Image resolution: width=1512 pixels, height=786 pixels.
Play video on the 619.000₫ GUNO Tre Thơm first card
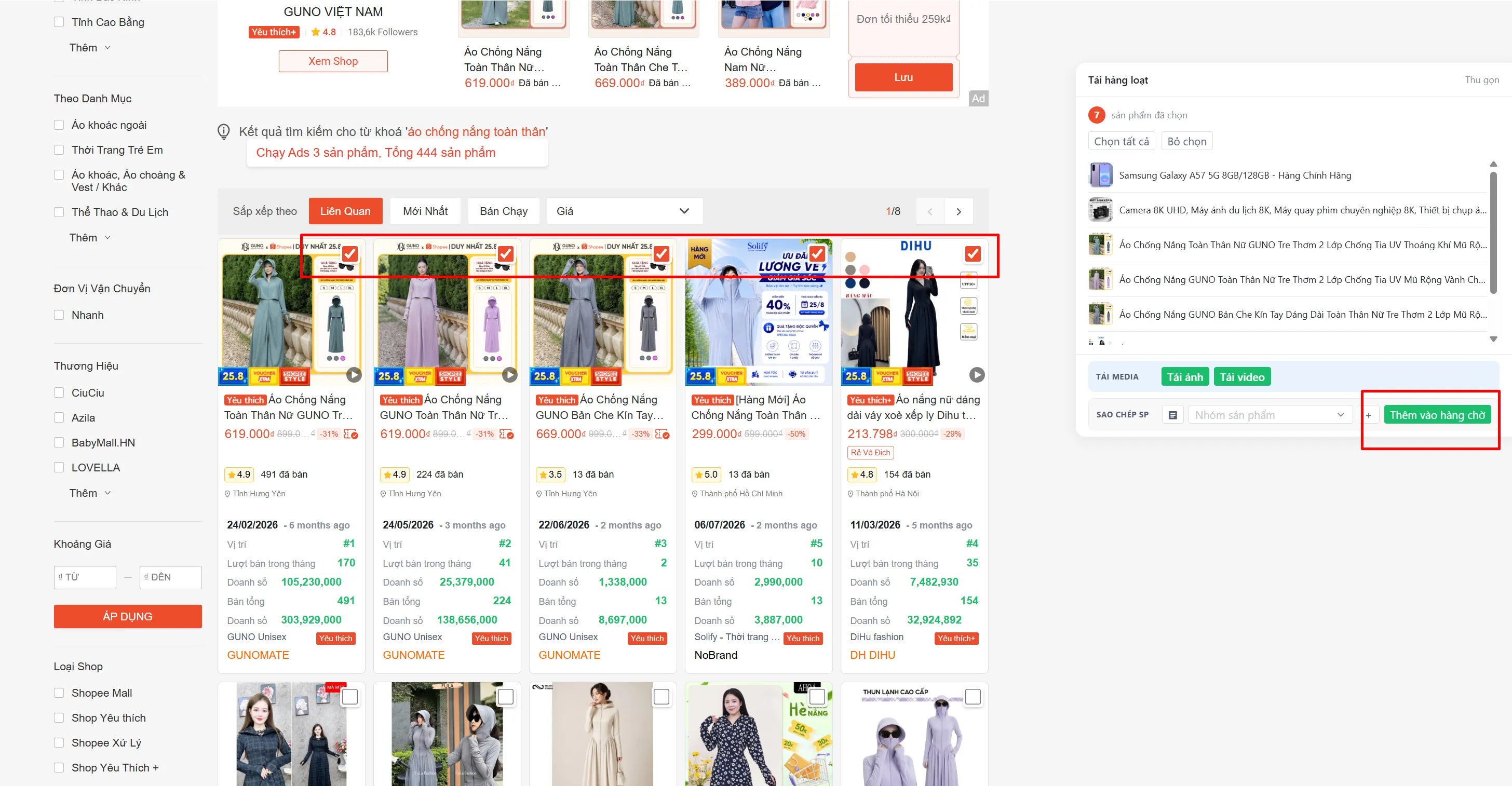[354, 374]
